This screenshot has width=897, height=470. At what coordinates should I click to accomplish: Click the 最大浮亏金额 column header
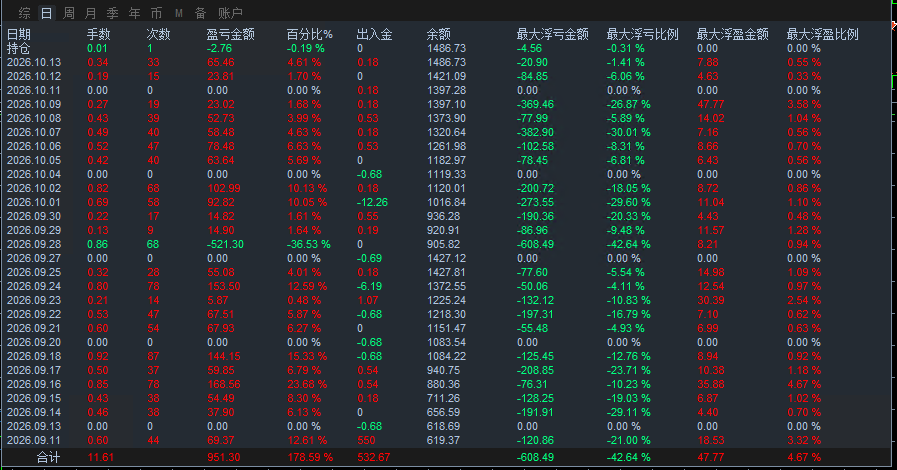(x=553, y=34)
